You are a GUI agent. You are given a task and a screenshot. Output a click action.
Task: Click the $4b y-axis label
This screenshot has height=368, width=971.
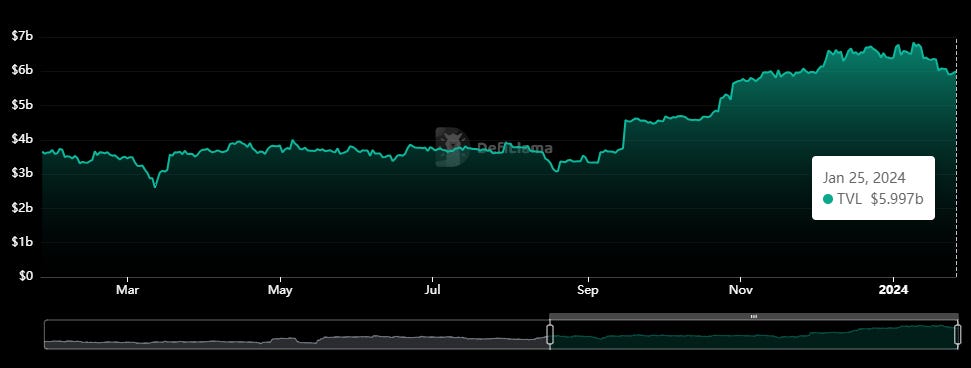pos(22,139)
